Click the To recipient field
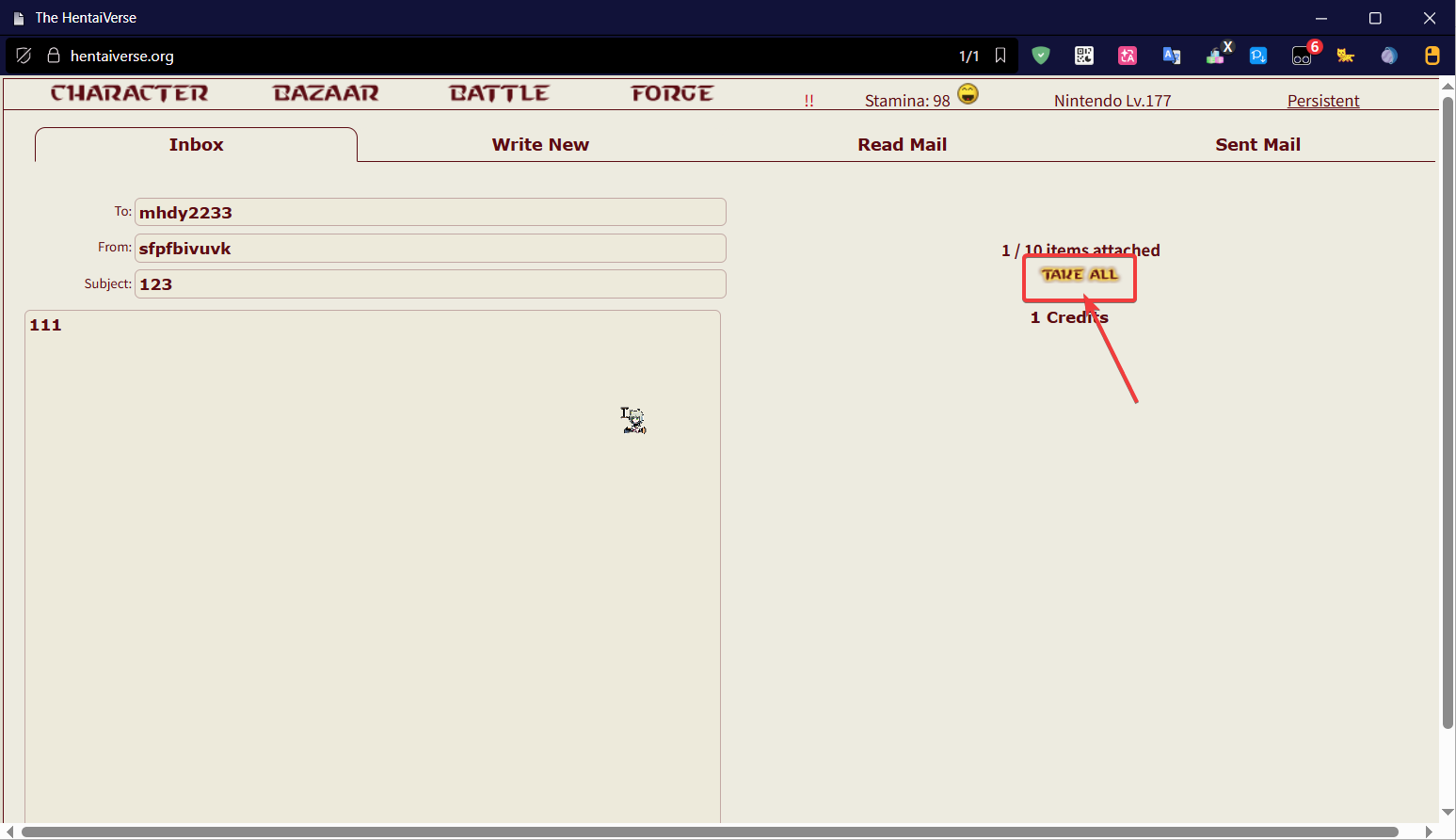The image size is (1456, 840). (430, 212)
